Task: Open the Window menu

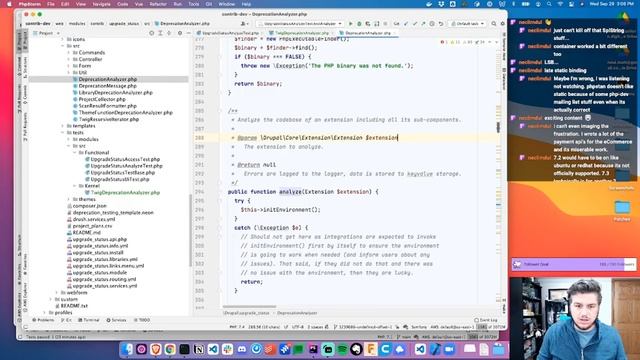Action: coord(227,4)
